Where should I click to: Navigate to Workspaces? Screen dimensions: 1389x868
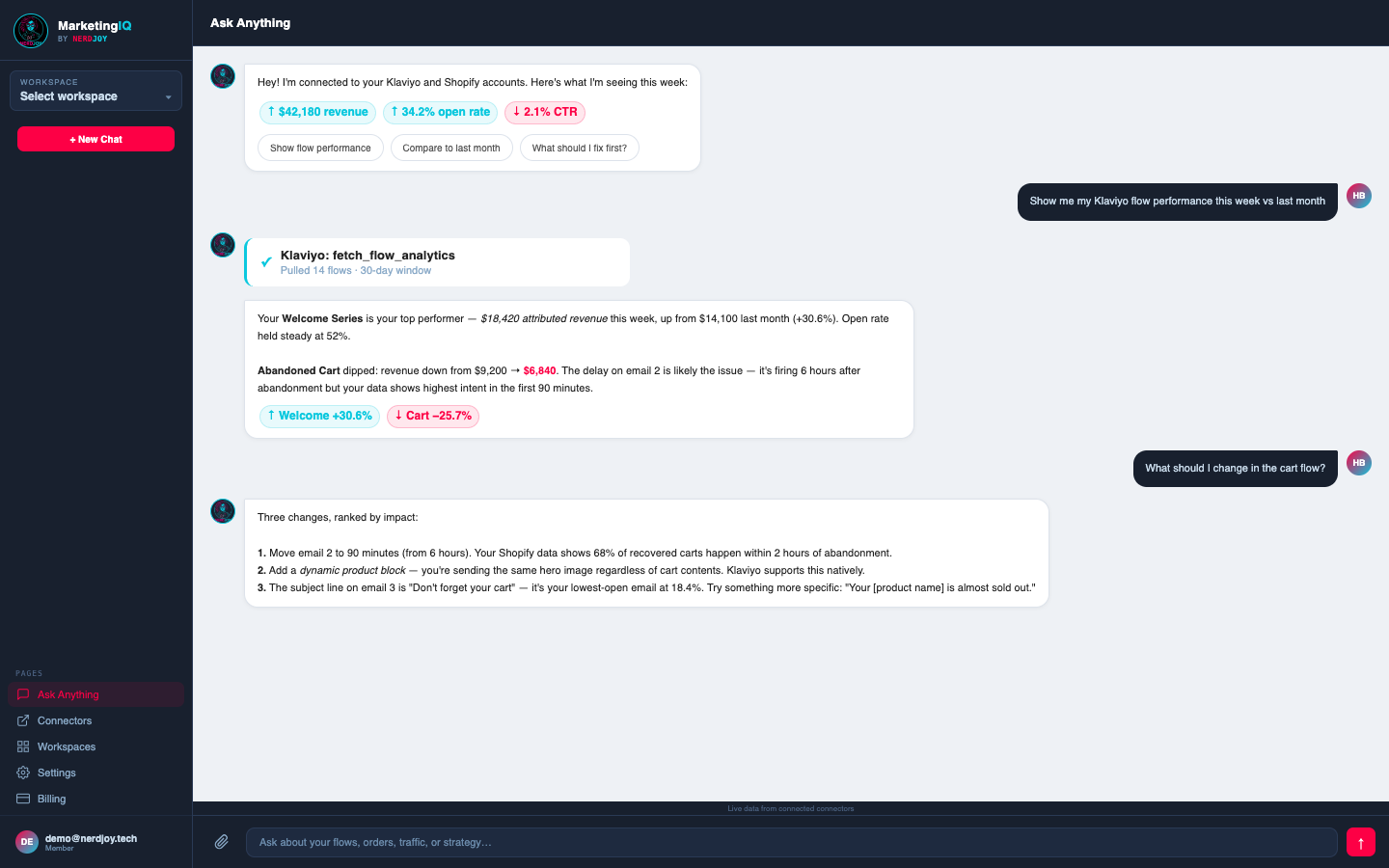[95, 746]
